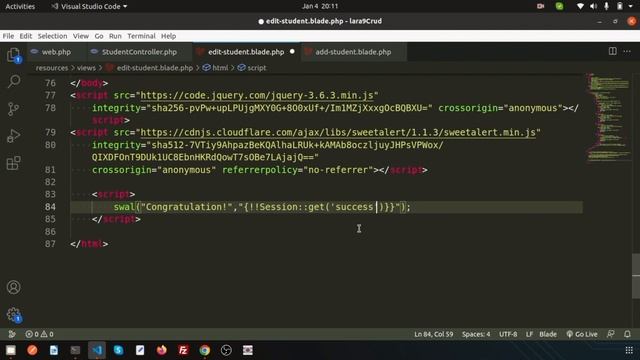Launch Firefox from the taskbar
The width and height of the screenshot is (640, 360).
click(x=162, y=350)
